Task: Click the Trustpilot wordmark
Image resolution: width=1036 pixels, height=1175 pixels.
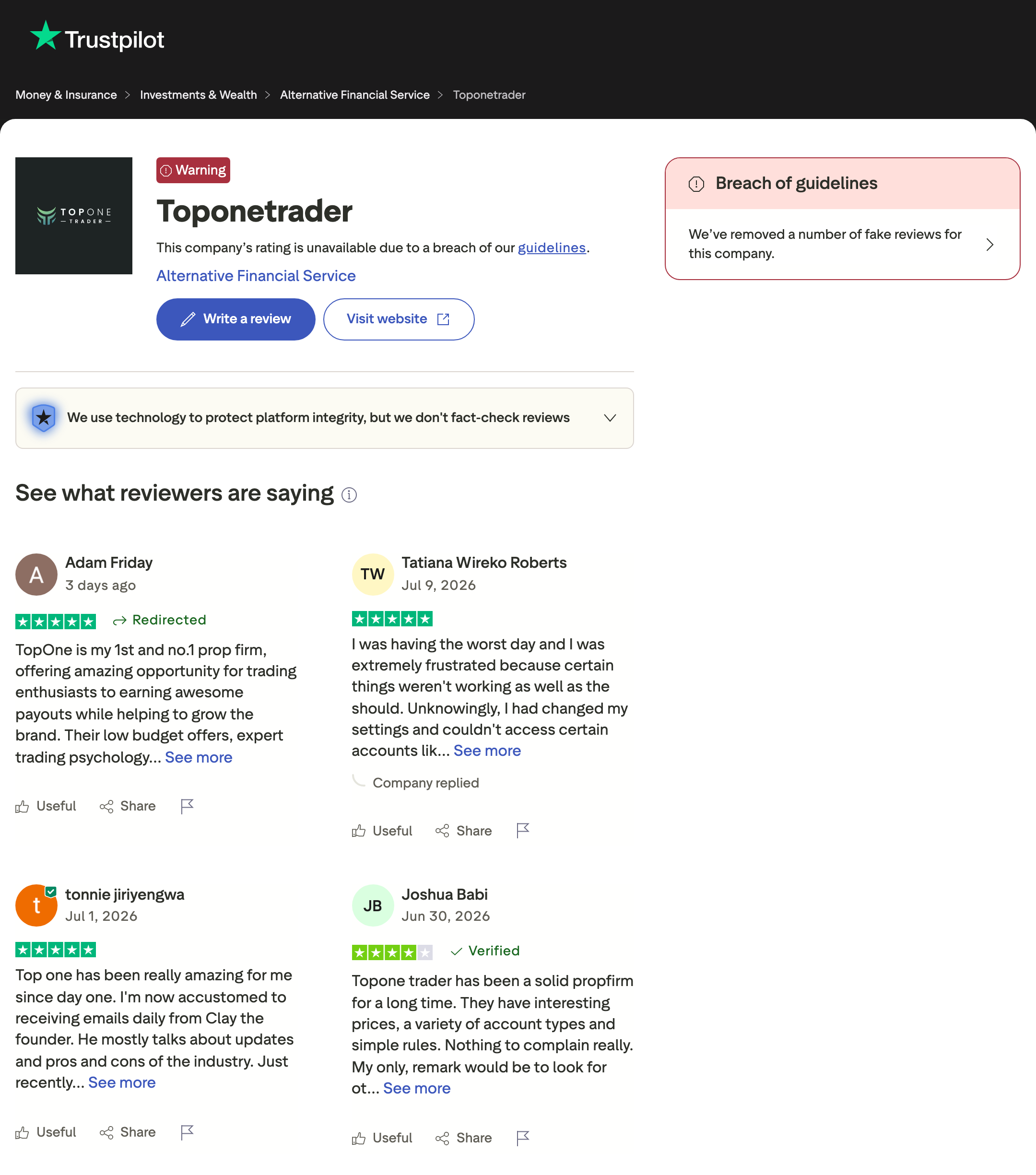Action: point(115,39)
